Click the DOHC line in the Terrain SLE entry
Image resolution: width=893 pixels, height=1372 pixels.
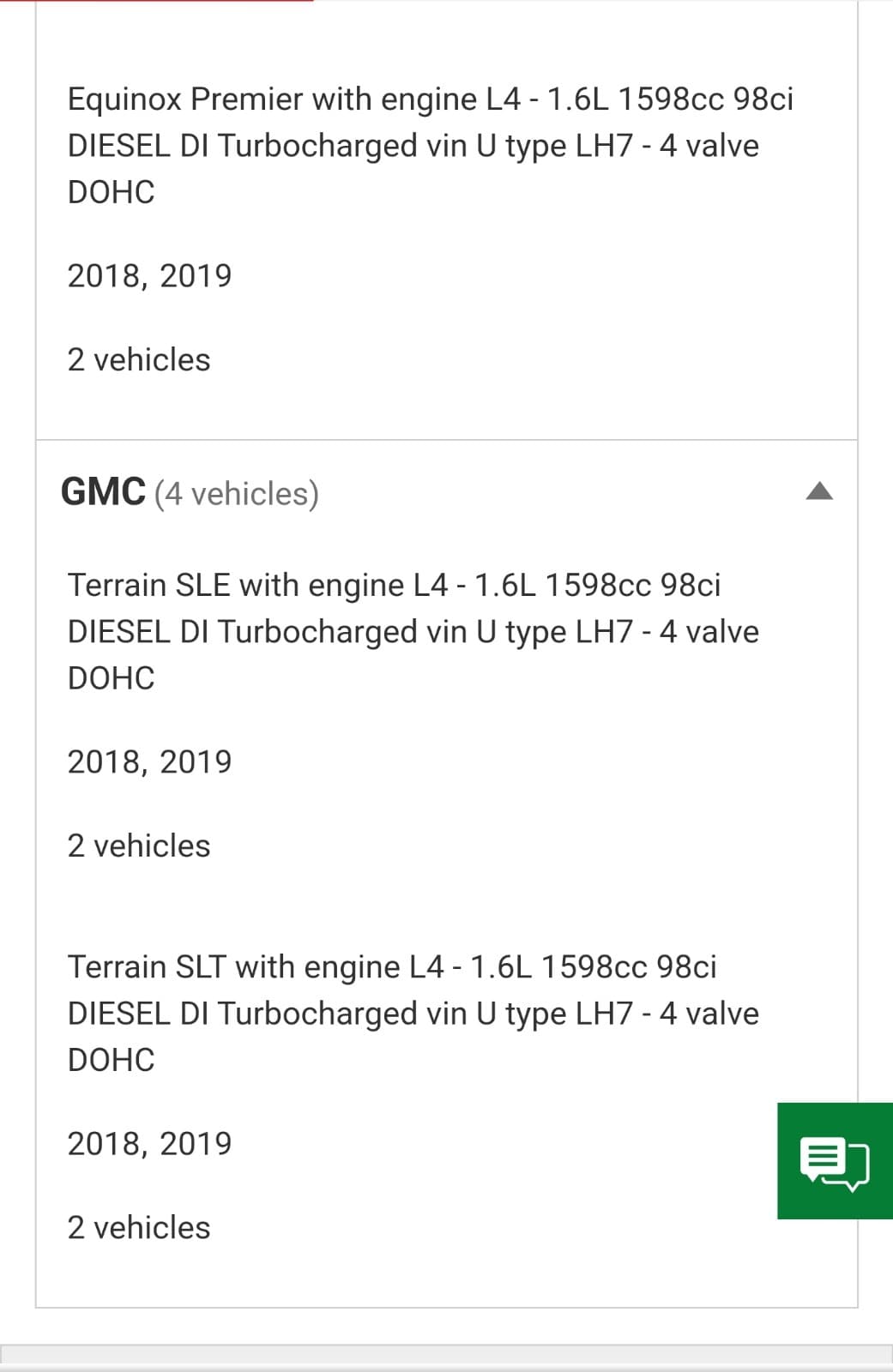tap(112, 678)
